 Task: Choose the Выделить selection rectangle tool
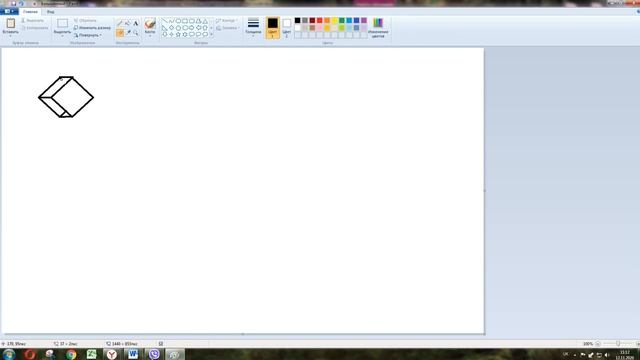(x=62, y=23)
